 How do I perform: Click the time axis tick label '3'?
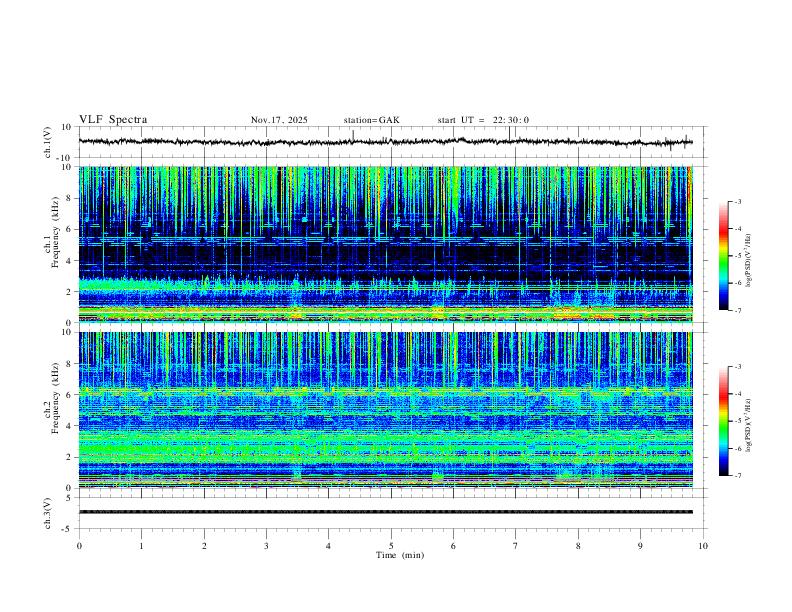(266, 546)
